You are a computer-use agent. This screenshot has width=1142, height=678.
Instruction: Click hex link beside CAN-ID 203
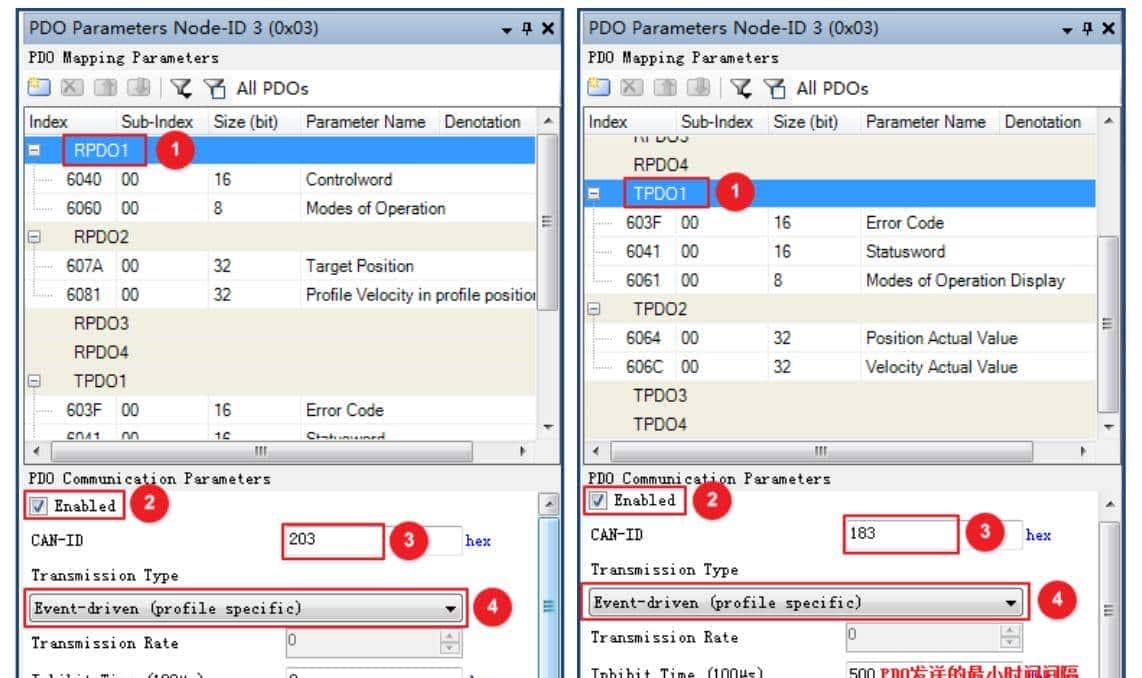point(478,541)
